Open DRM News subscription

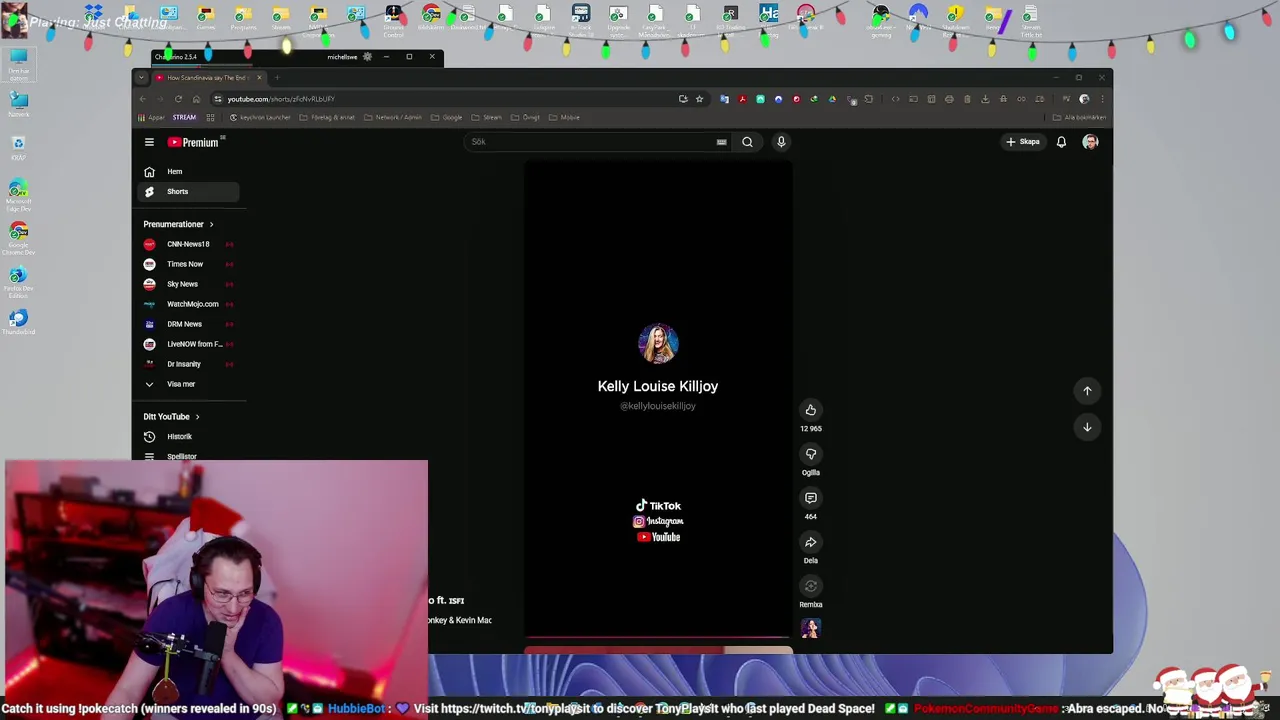coord(189,324)
